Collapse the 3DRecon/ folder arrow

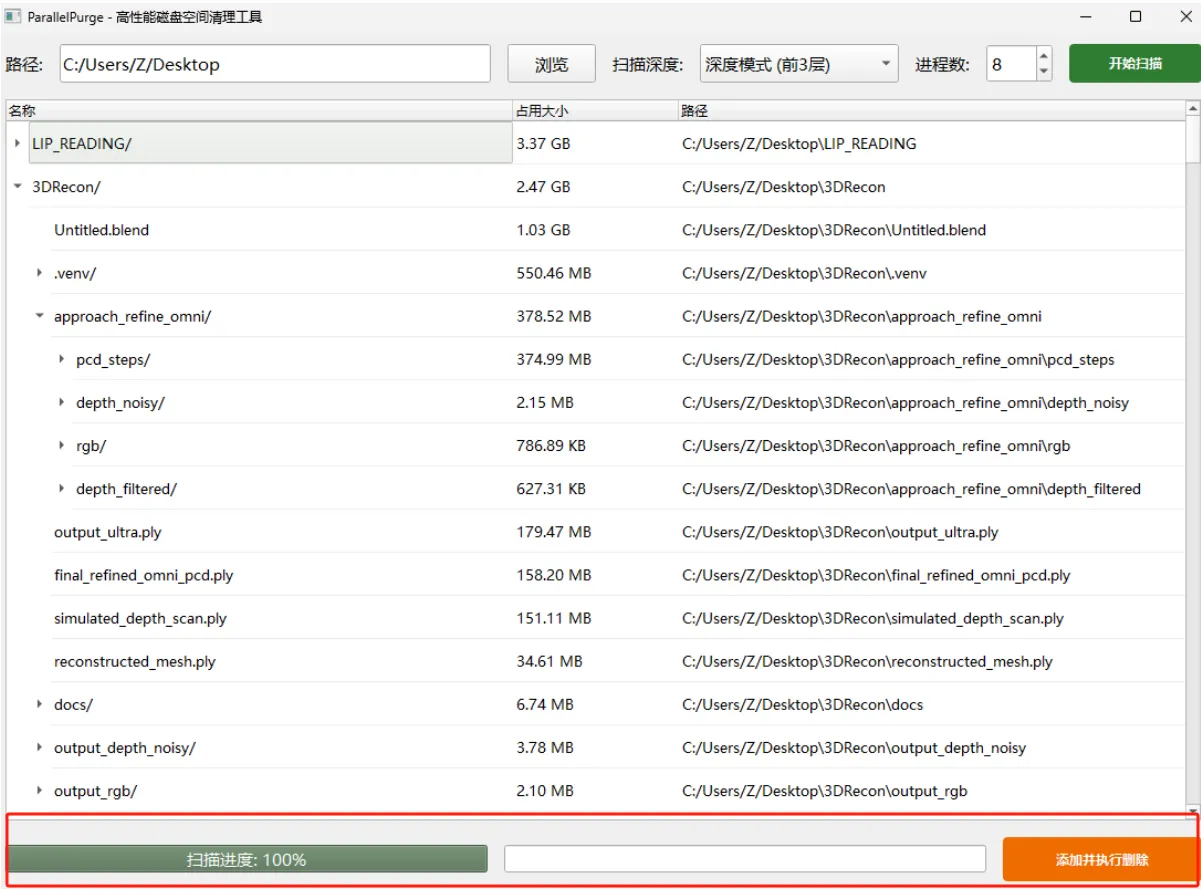tap(17, 186)
